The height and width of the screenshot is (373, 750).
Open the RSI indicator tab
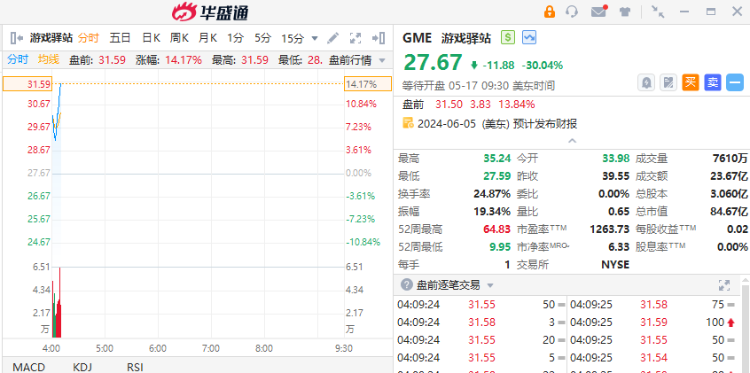tap(135, 367)
